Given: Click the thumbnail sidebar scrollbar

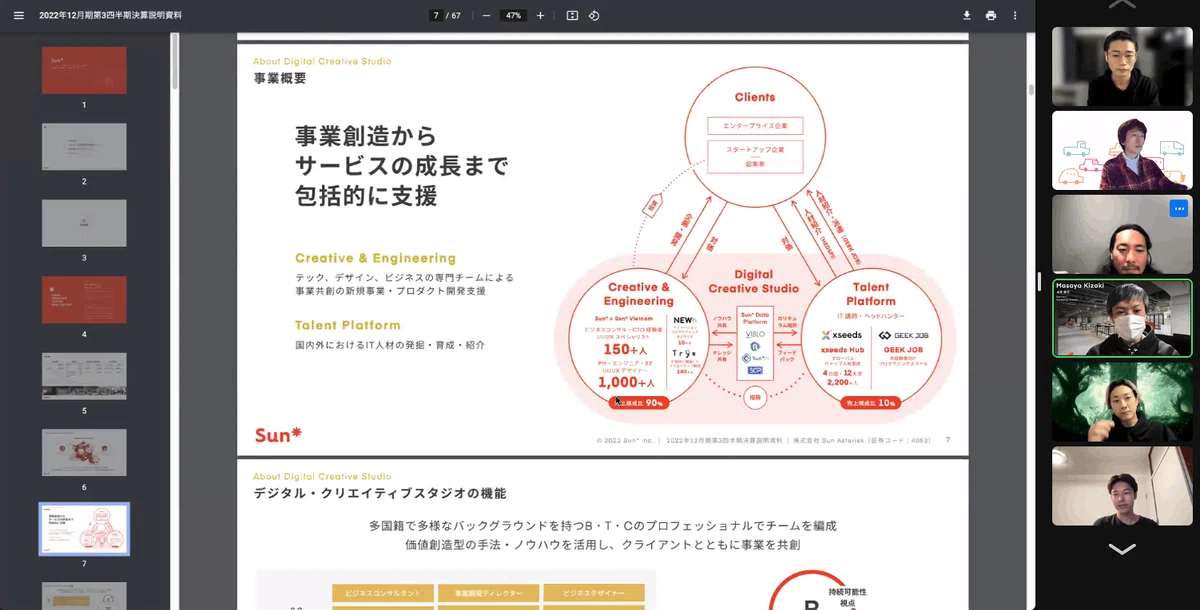Looking at the screenshot, I should [175, 62].
